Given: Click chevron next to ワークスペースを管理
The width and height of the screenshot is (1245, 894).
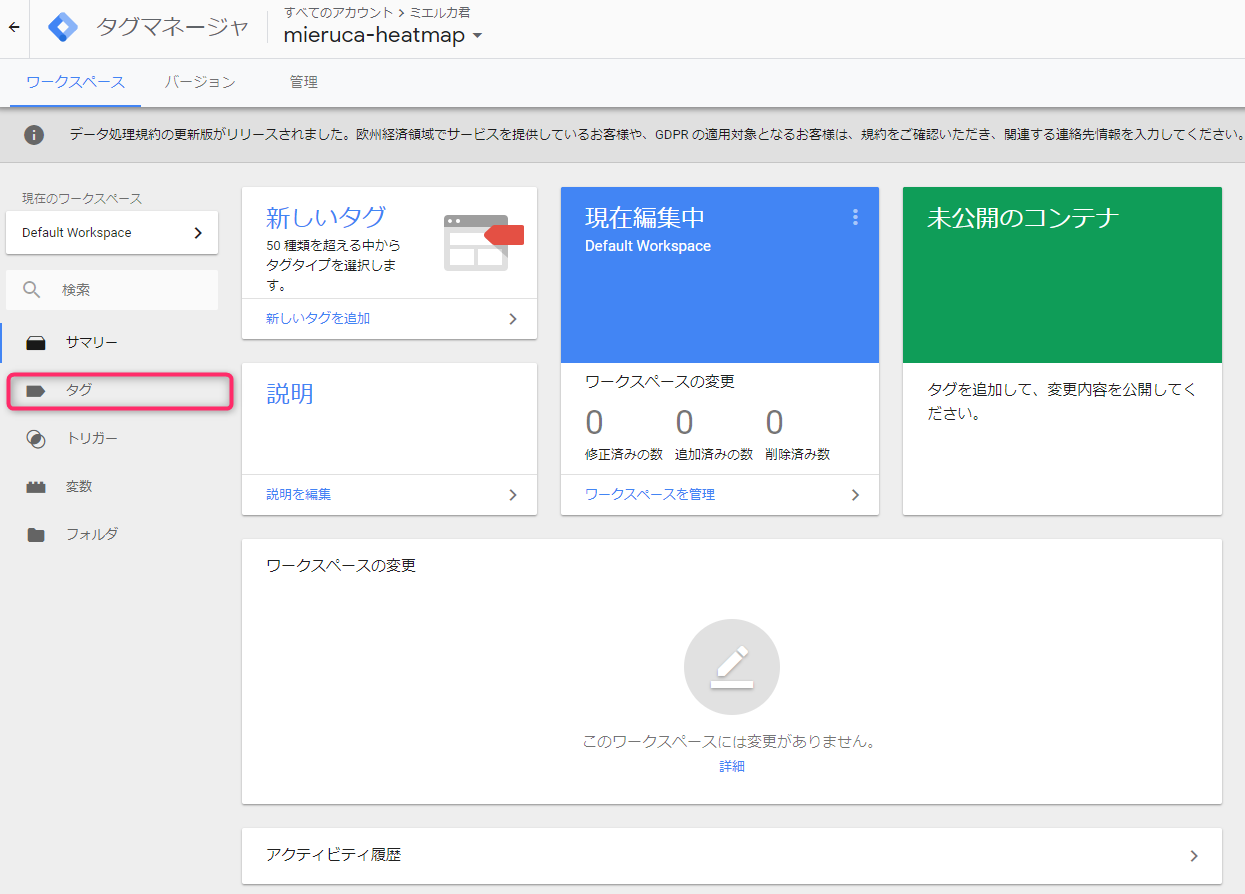Looking at the screenshot, I should [x=855, y=495].
